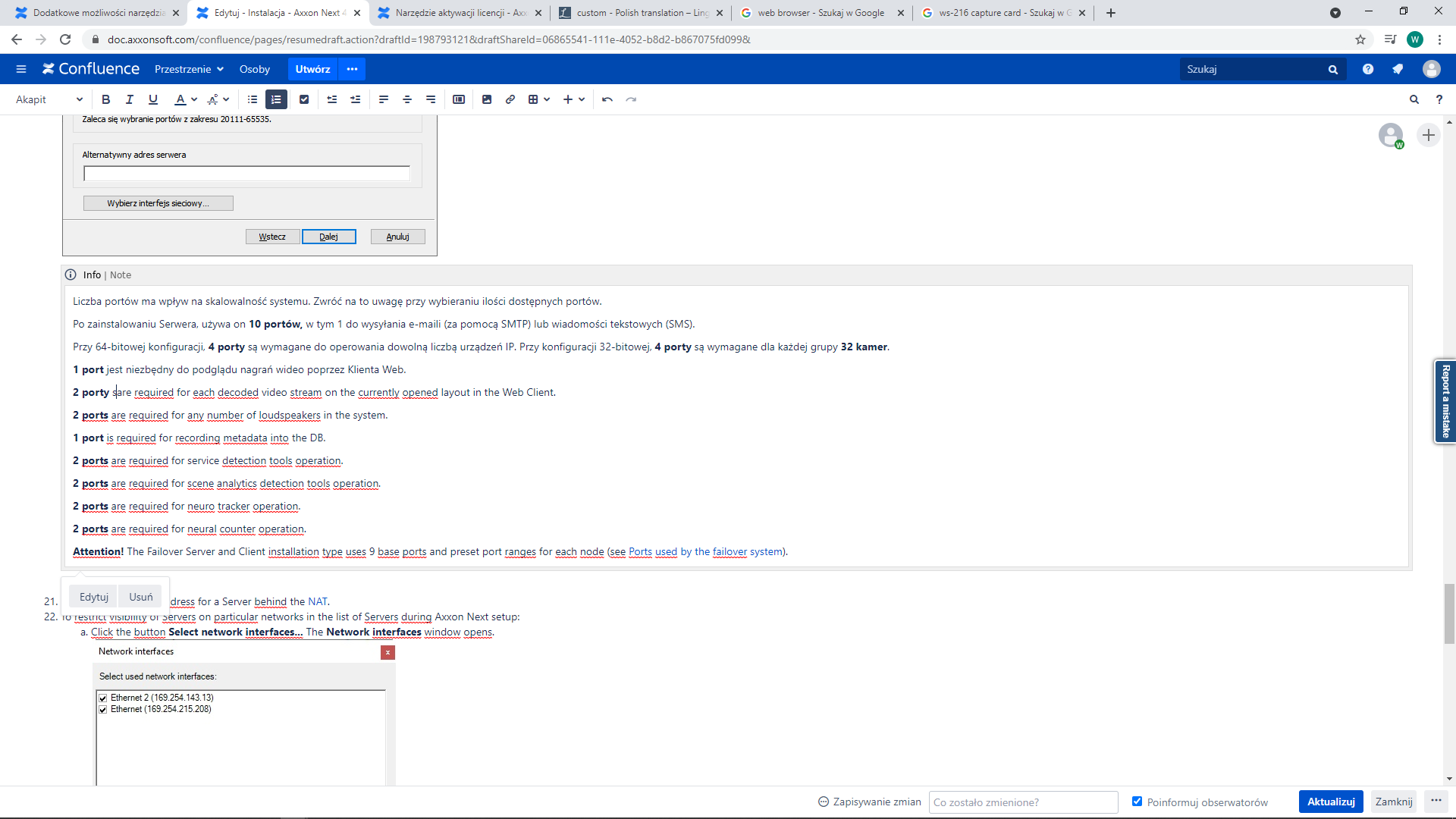Insert a link with chain icon
1456x819 pixels.
[510, 99]
